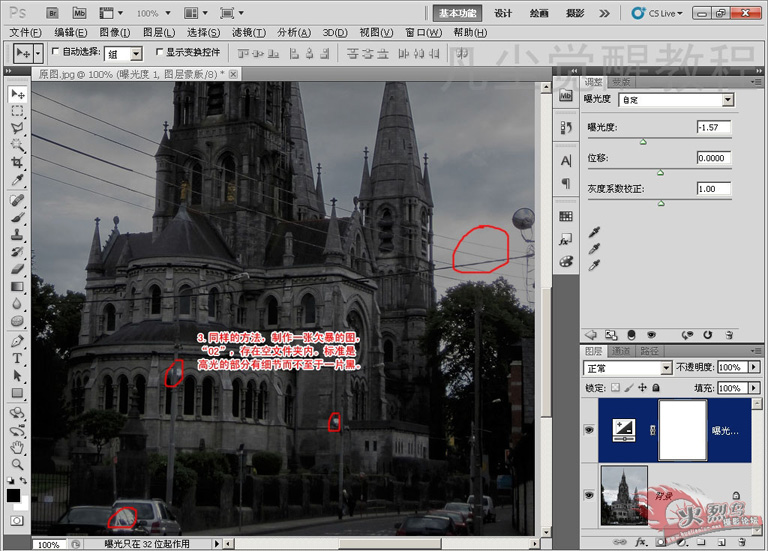Select the Zoom tool

pyautogui.click(x=18, y=464)
